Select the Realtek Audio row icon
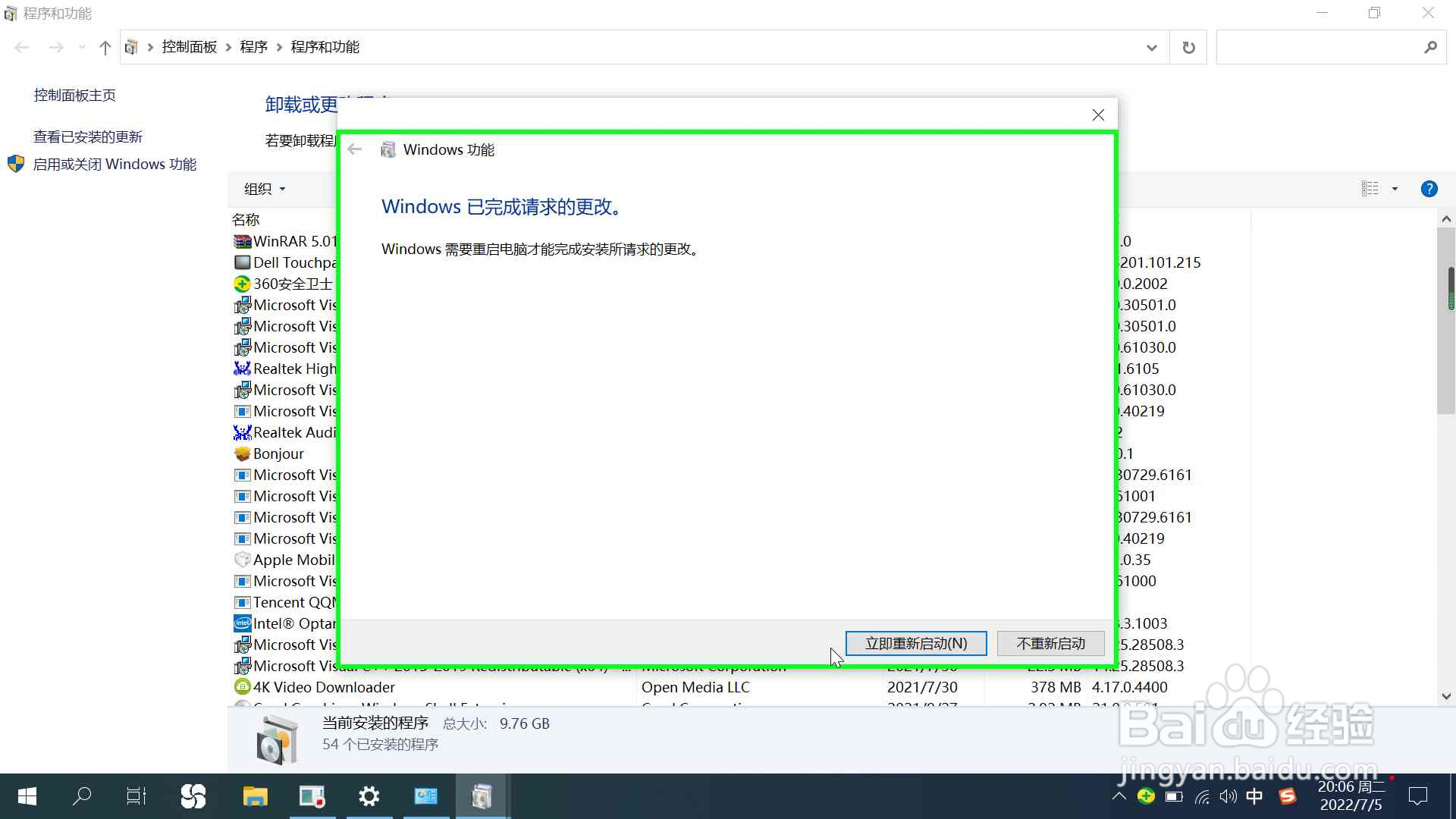The height and width of the screenshot is (819, 1456). click(x=242, y=432)
